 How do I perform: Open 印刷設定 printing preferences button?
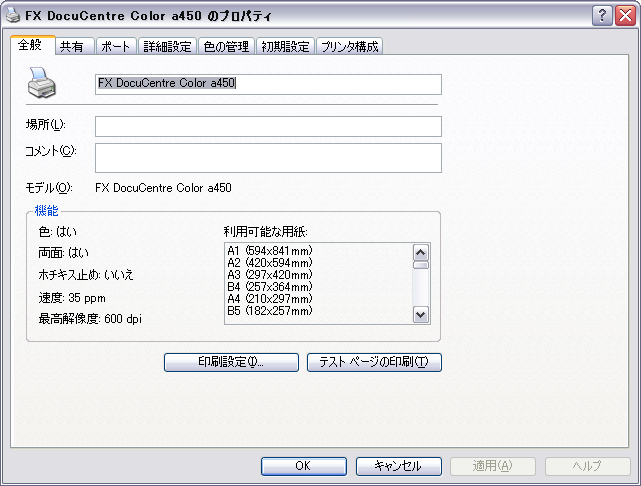tap(231, 362)
